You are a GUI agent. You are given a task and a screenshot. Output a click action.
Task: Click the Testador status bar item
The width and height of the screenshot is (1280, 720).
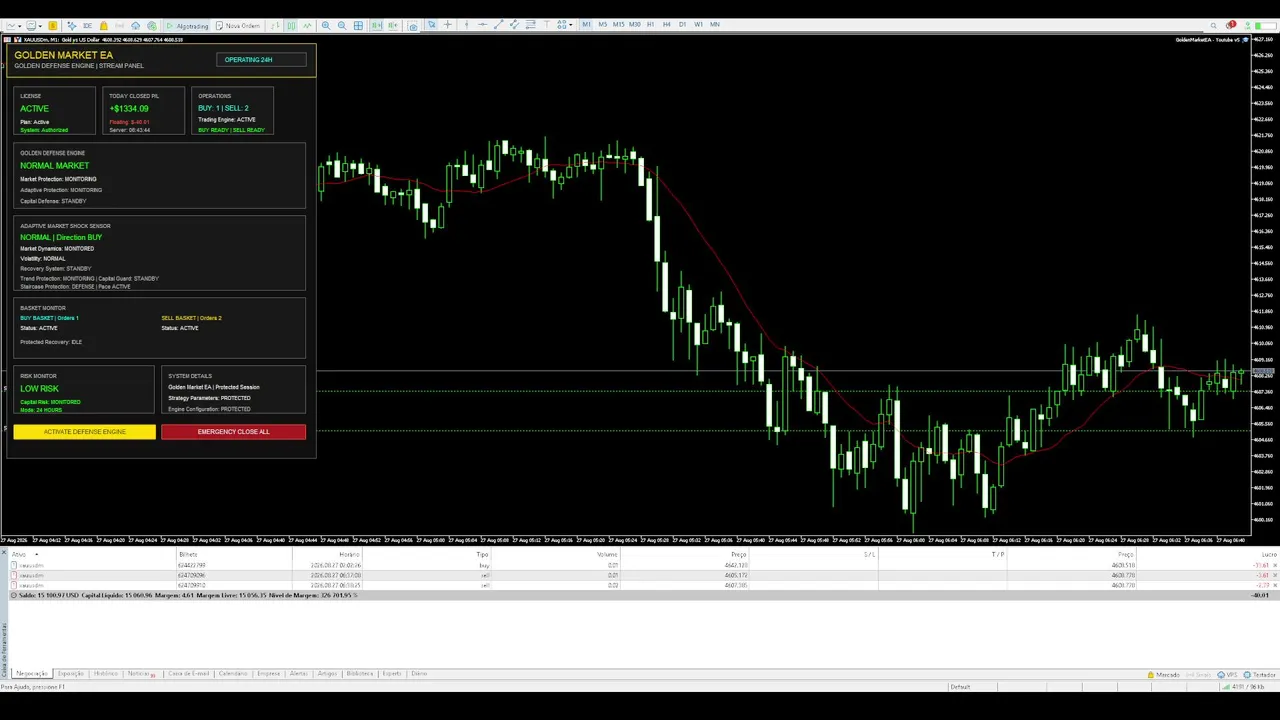[1260, 675]
